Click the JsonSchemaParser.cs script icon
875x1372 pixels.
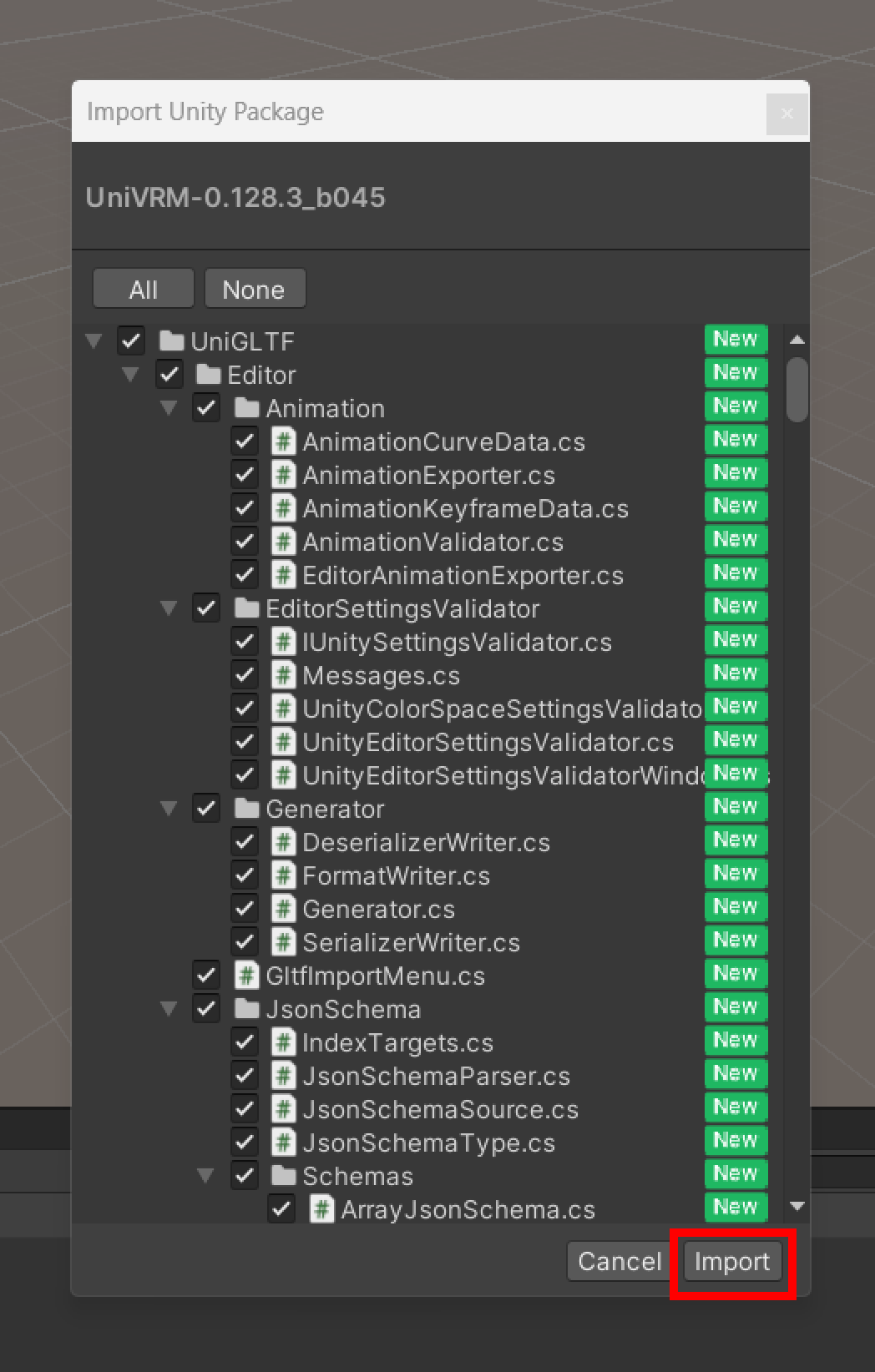[x=284, y=1076]
